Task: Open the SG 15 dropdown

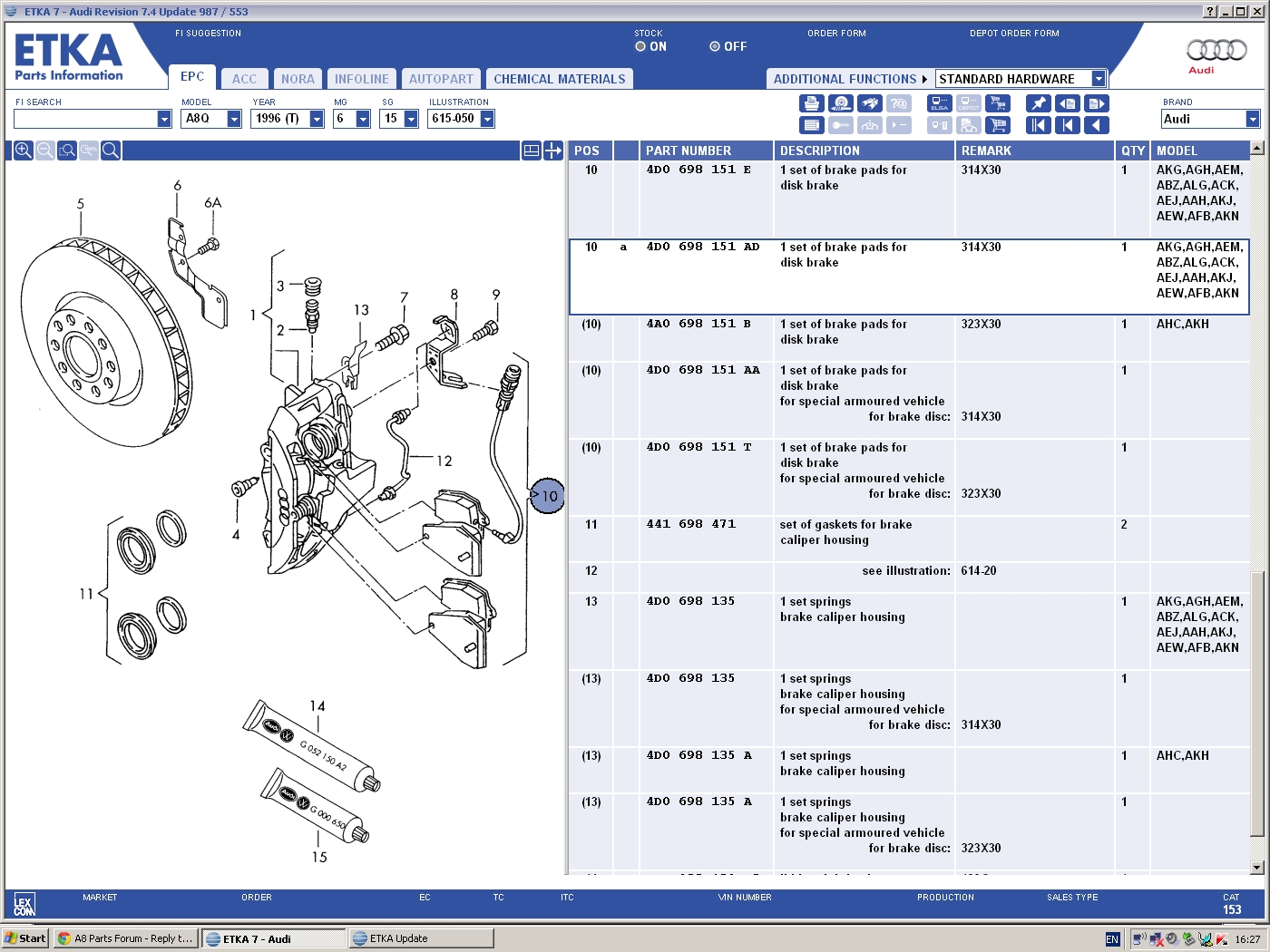Action: click(x=411, y=119)
